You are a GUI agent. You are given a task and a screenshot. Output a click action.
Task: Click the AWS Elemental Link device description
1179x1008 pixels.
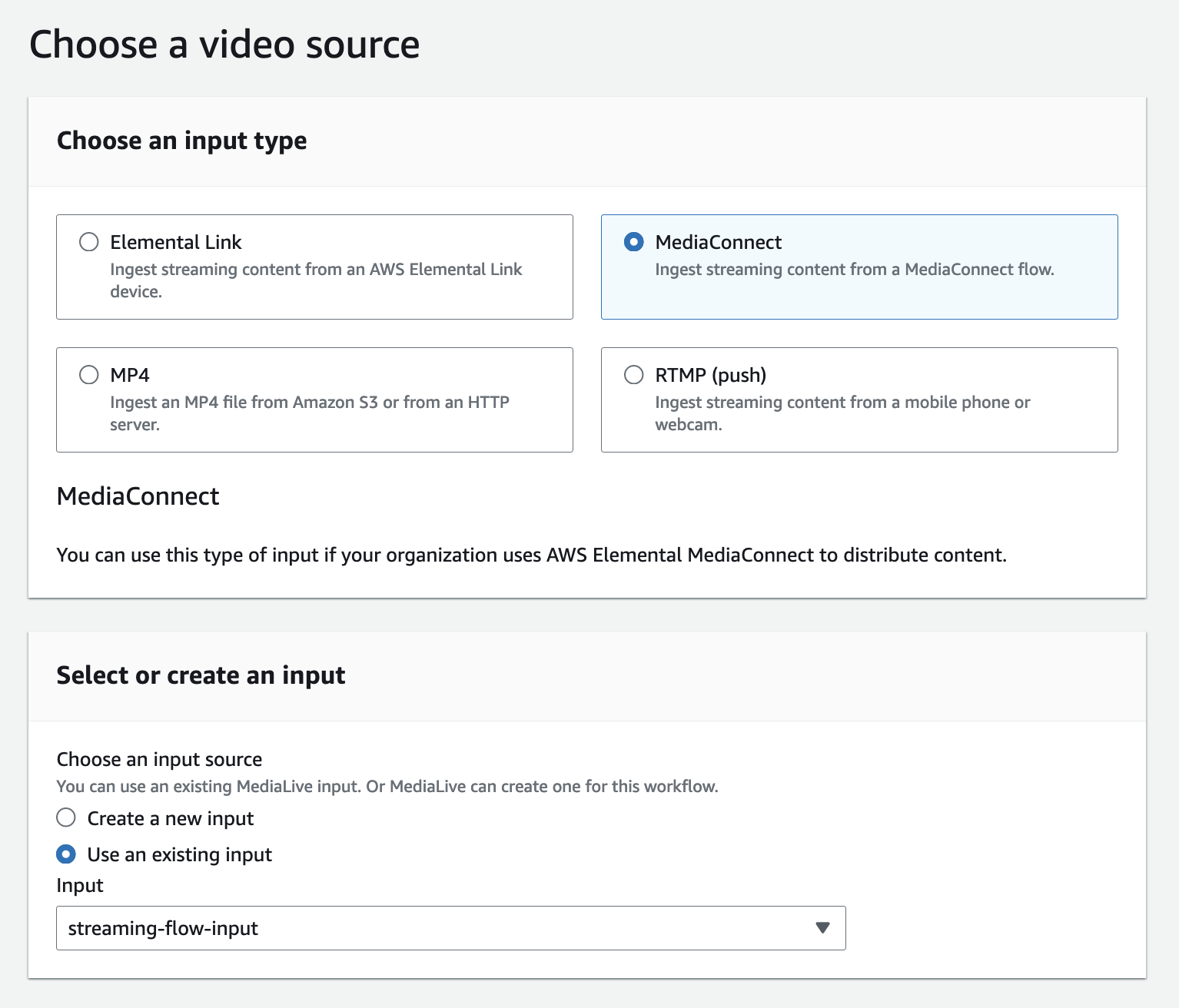pos(315,280)
